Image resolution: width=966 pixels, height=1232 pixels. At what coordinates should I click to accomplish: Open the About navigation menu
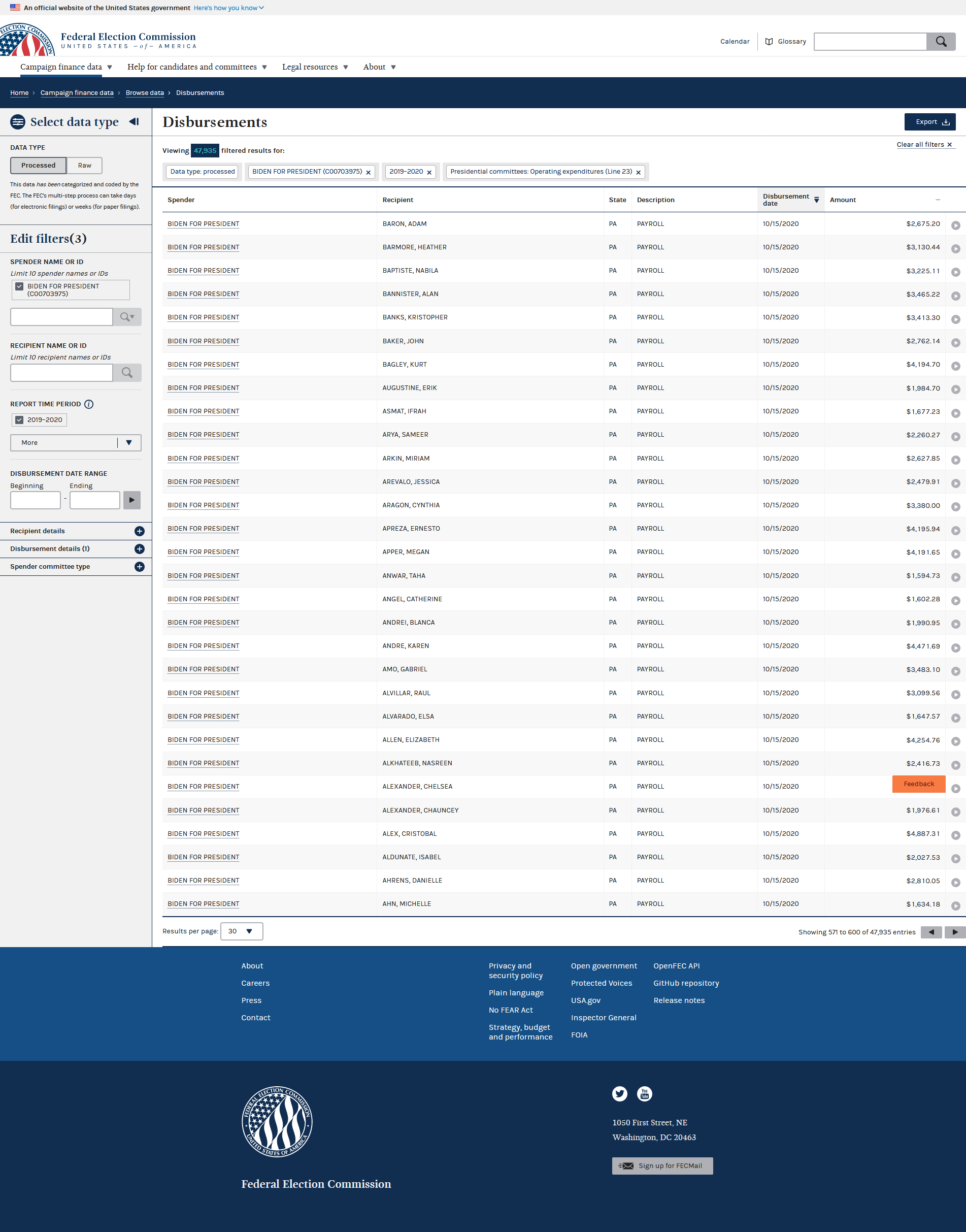coord(380,67)
